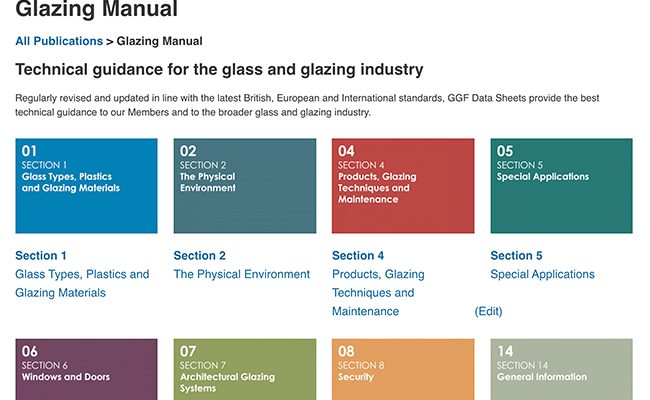Open the orange 08 Security tile
The height and width of the screenshot is (400, 650).
(x=403, y=369)
